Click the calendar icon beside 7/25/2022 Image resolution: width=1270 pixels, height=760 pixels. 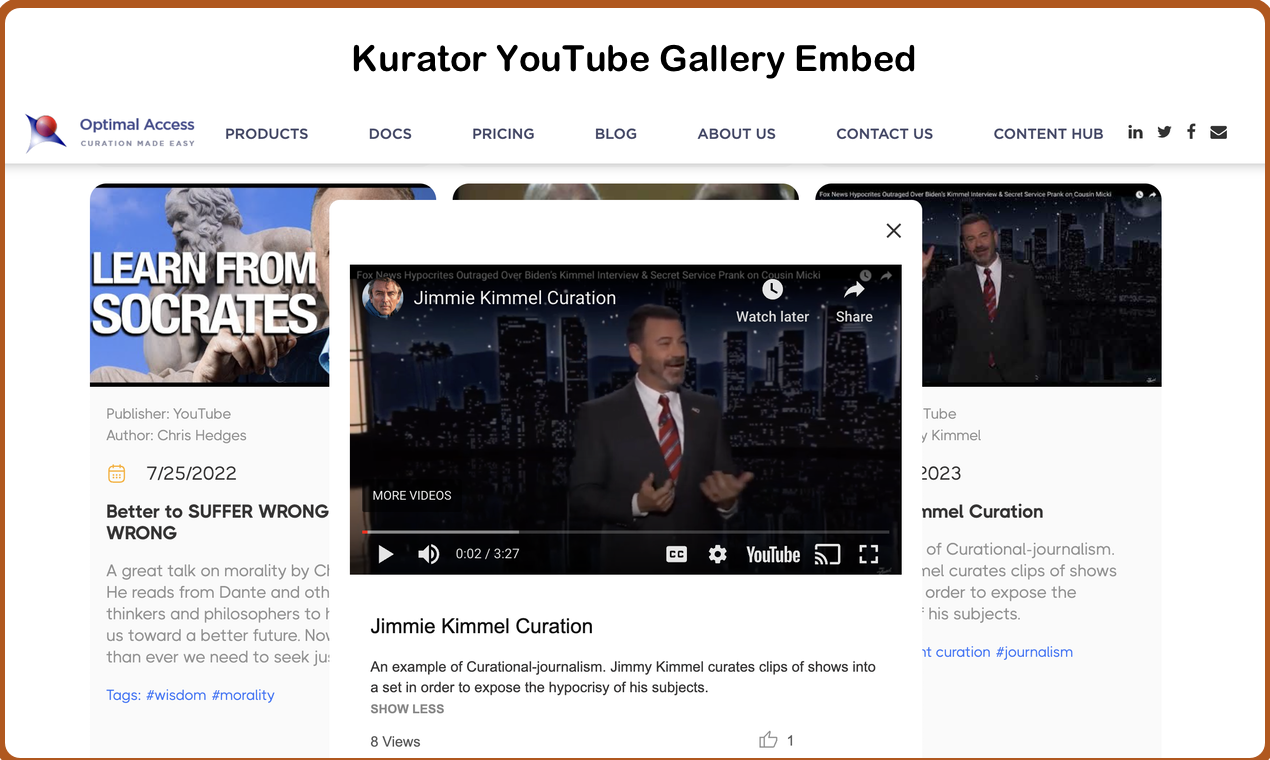[x=116, y=474]
